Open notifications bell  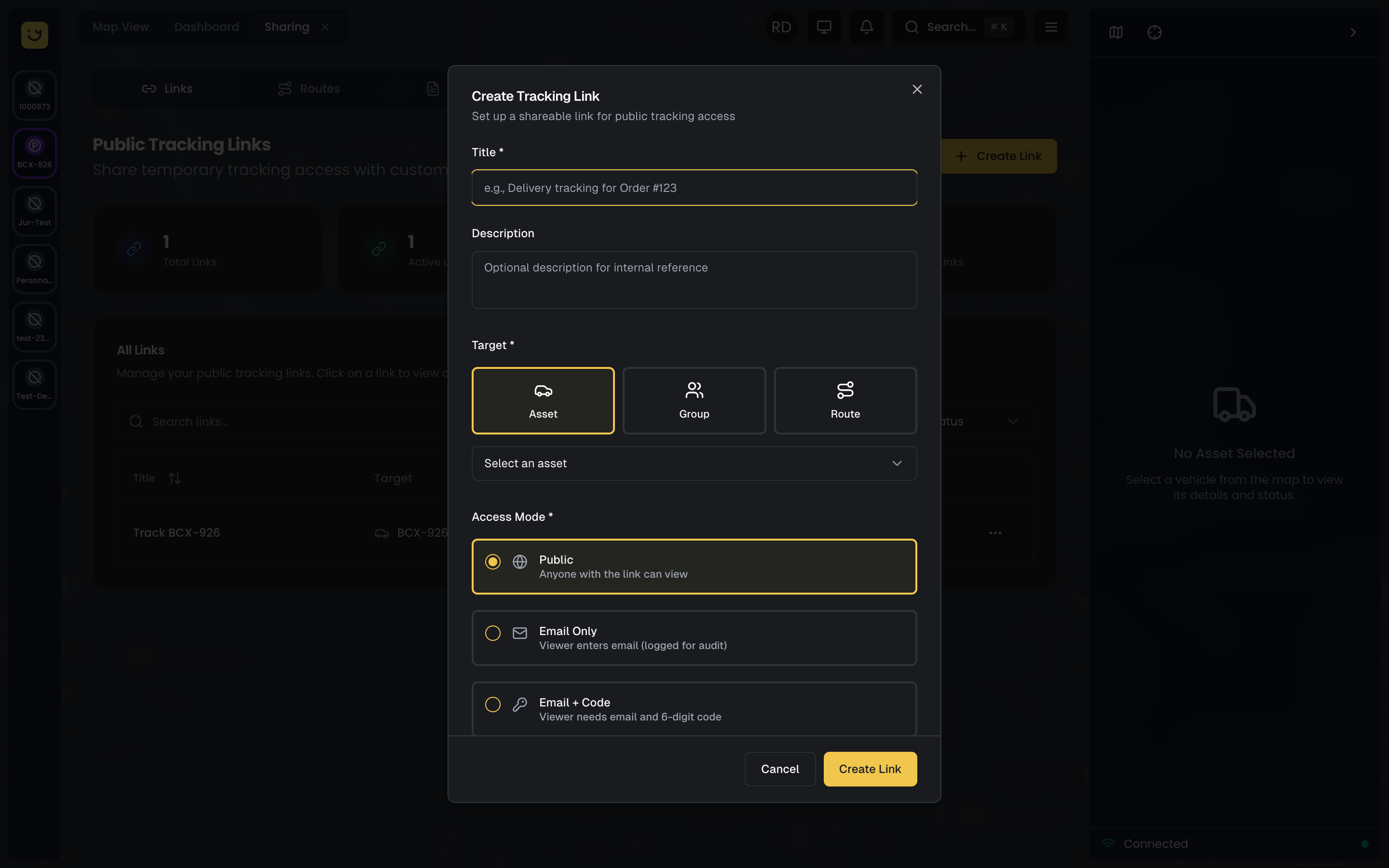click(x=866, y=27)
